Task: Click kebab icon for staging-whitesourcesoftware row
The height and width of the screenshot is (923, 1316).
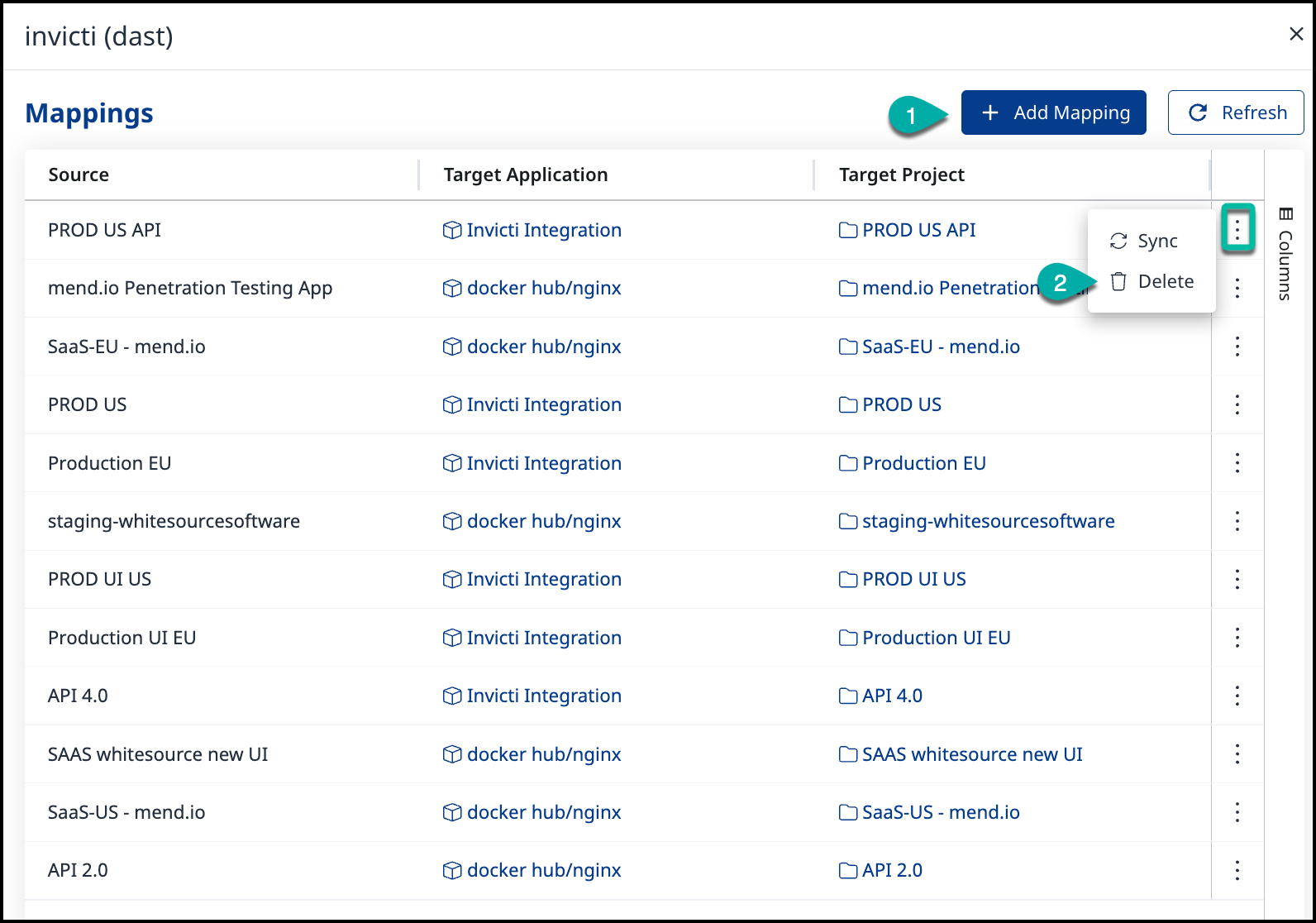Action: pyautogui.click(x=1237, y=521)
